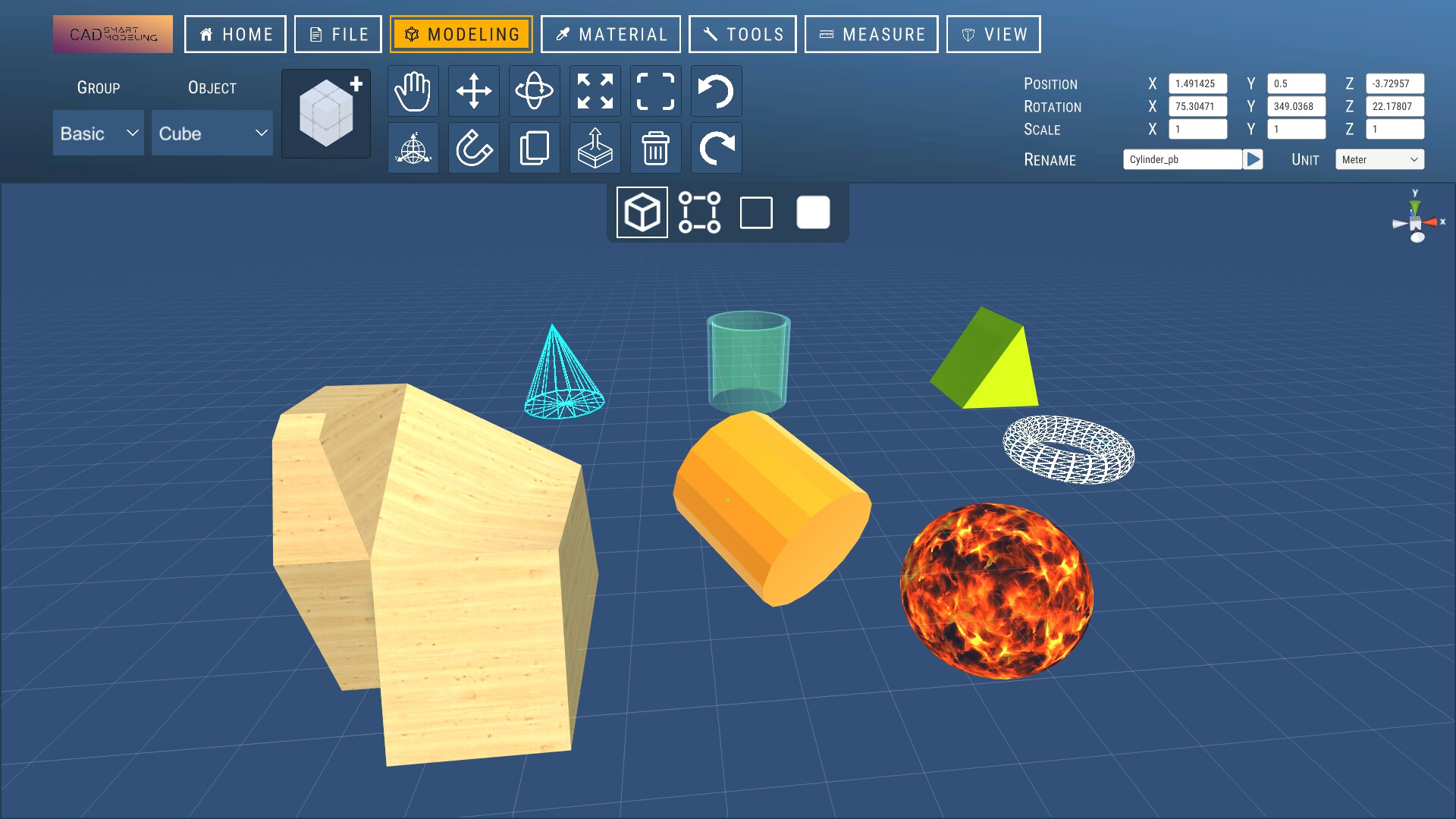Enable vertex selection mode
This screenshot has width=1456, height=819.
click(x=698, y=213)
